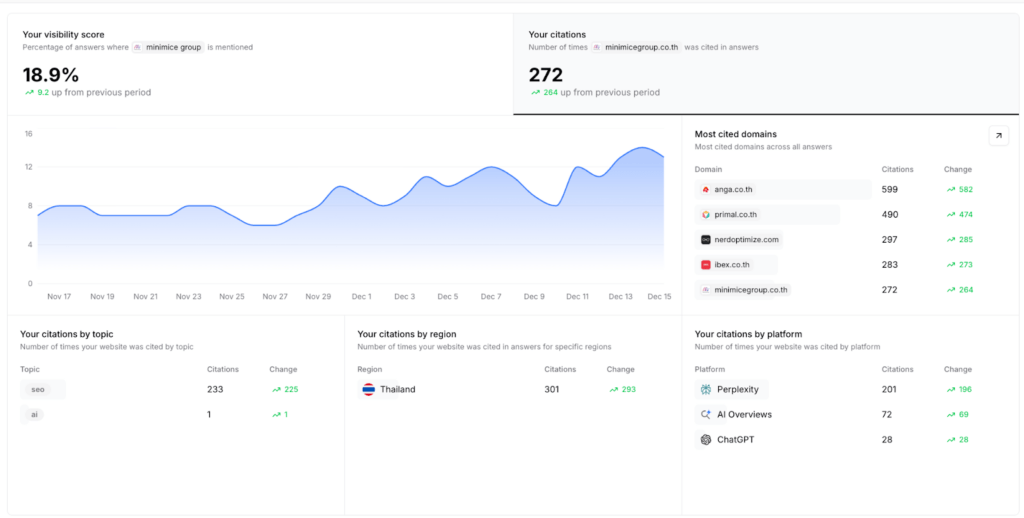This screenshot has width=1024, height=518.
Task: Click the Change column header in Most cited domains
Action: point(957,169)
